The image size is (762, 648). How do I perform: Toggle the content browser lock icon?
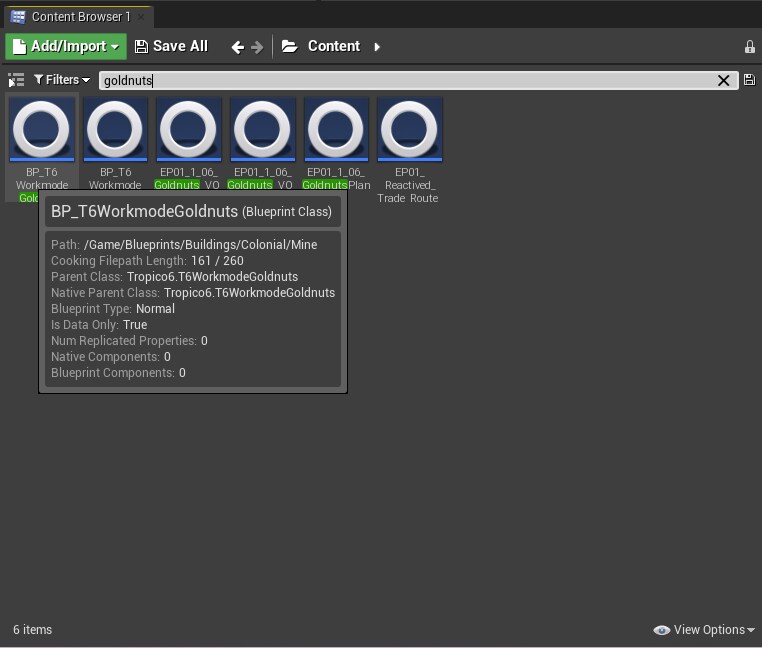pyautogui.click(x=749, y=47)
